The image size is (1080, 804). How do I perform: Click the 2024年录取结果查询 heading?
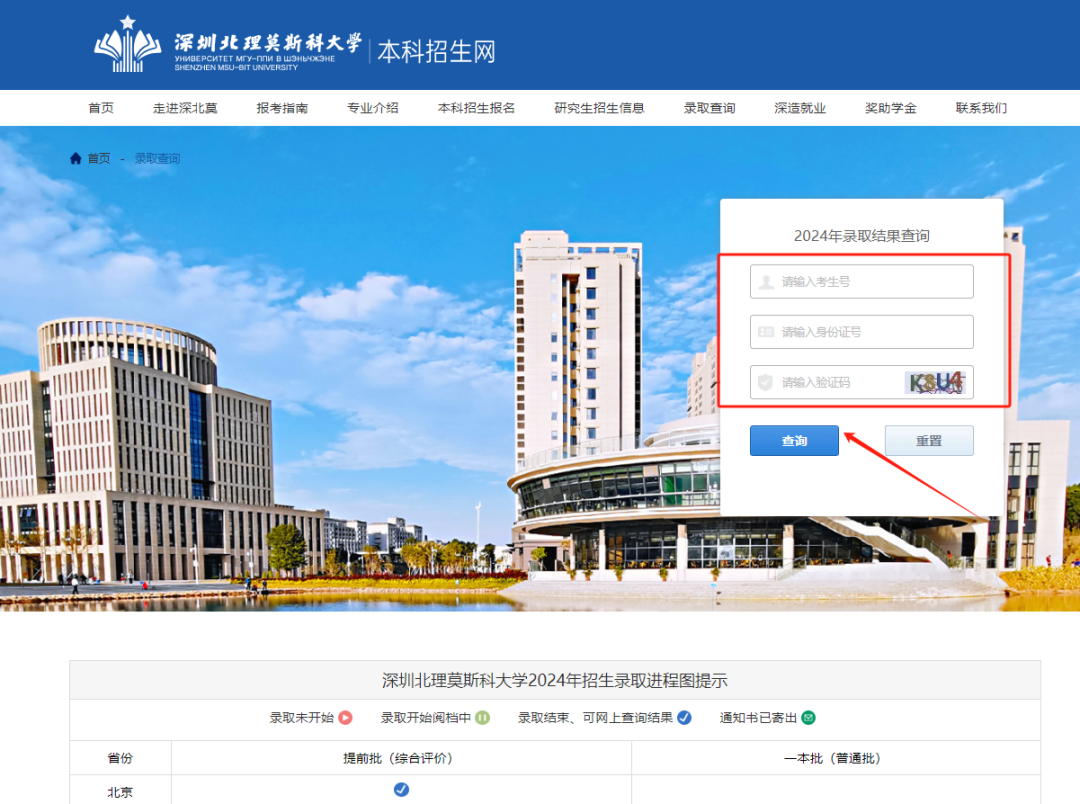[x=862, y=236]
